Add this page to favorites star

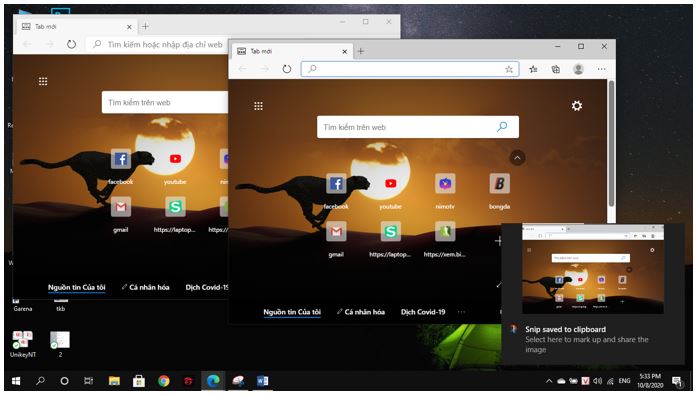(x=509, y=69)
